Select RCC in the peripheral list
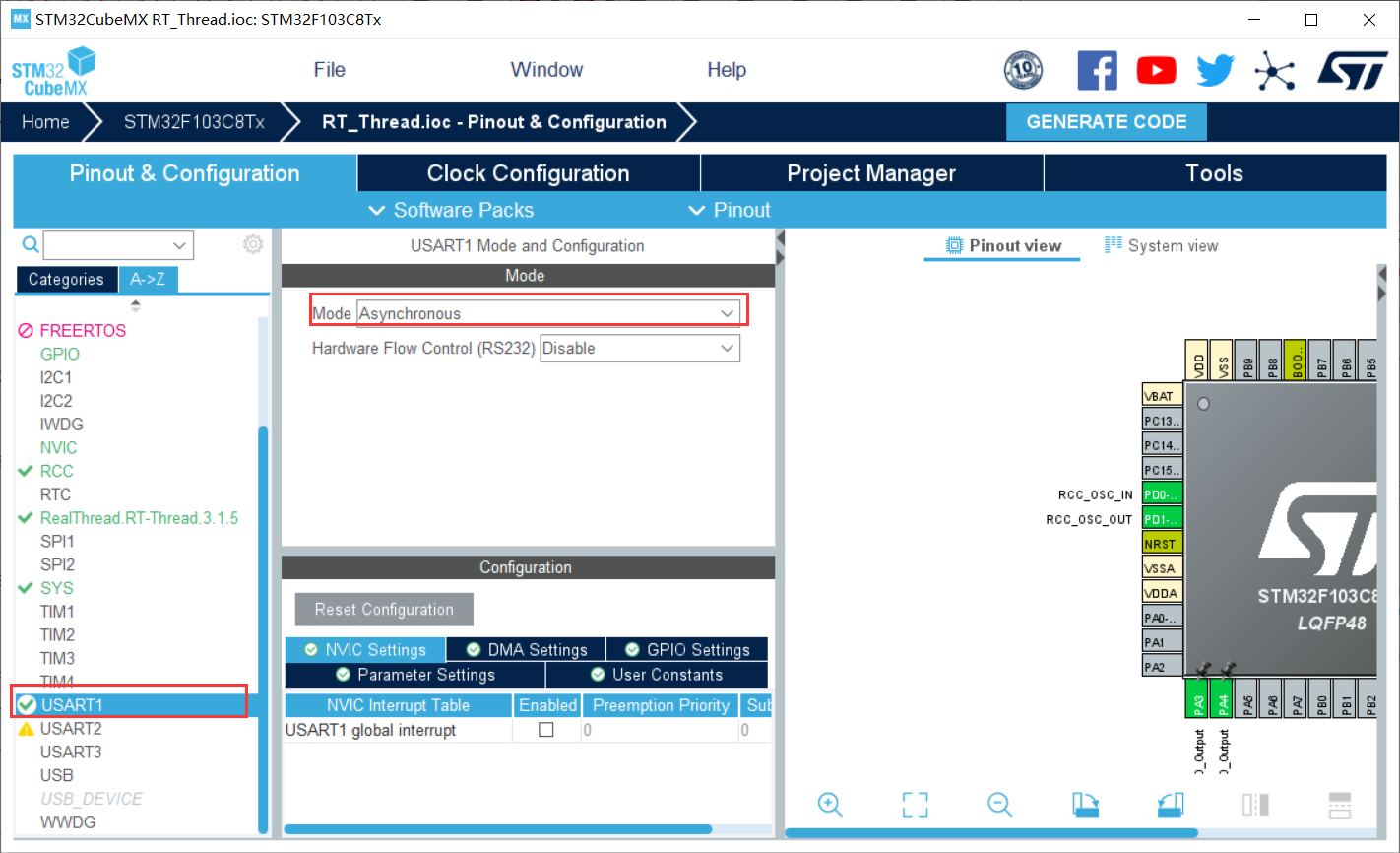 [56, 471]
